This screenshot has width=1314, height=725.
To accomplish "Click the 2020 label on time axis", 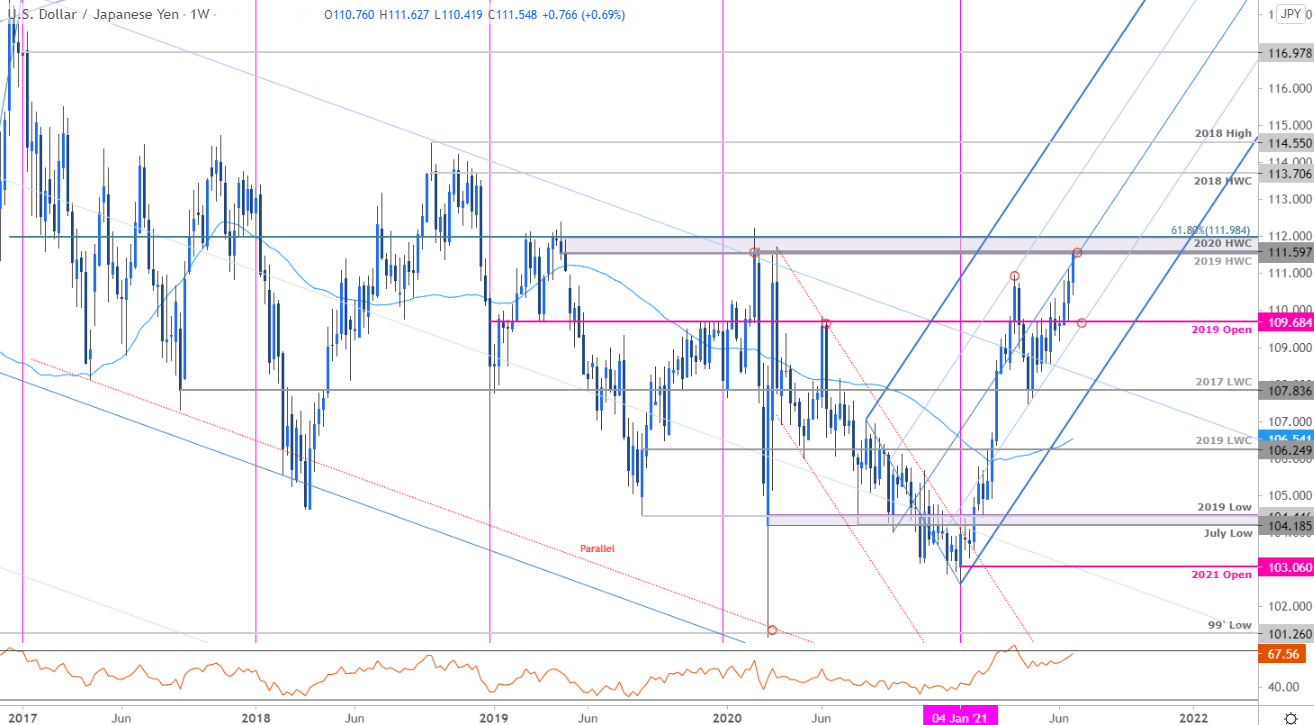I will [725, 718].
